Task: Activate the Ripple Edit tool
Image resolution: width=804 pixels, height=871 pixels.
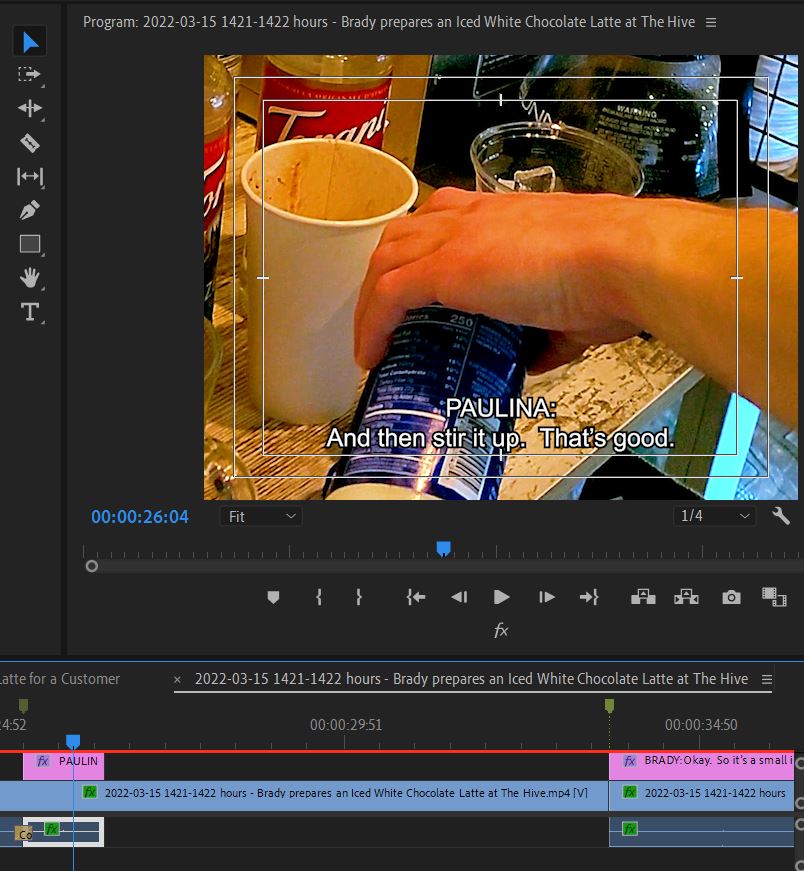Action: pyautogui.click(x=30, y=108)
